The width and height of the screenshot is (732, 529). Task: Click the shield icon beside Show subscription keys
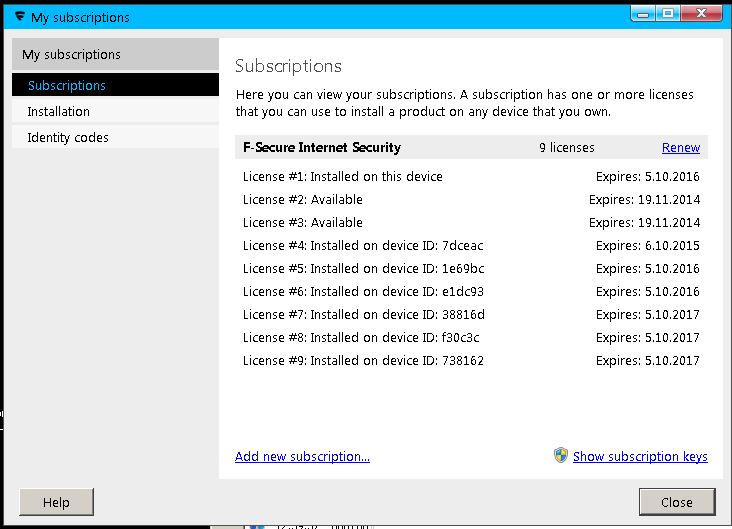point(561,455)
